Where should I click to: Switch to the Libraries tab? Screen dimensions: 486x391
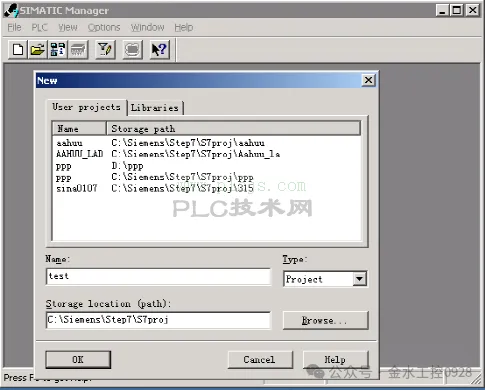tap(155, 108)
